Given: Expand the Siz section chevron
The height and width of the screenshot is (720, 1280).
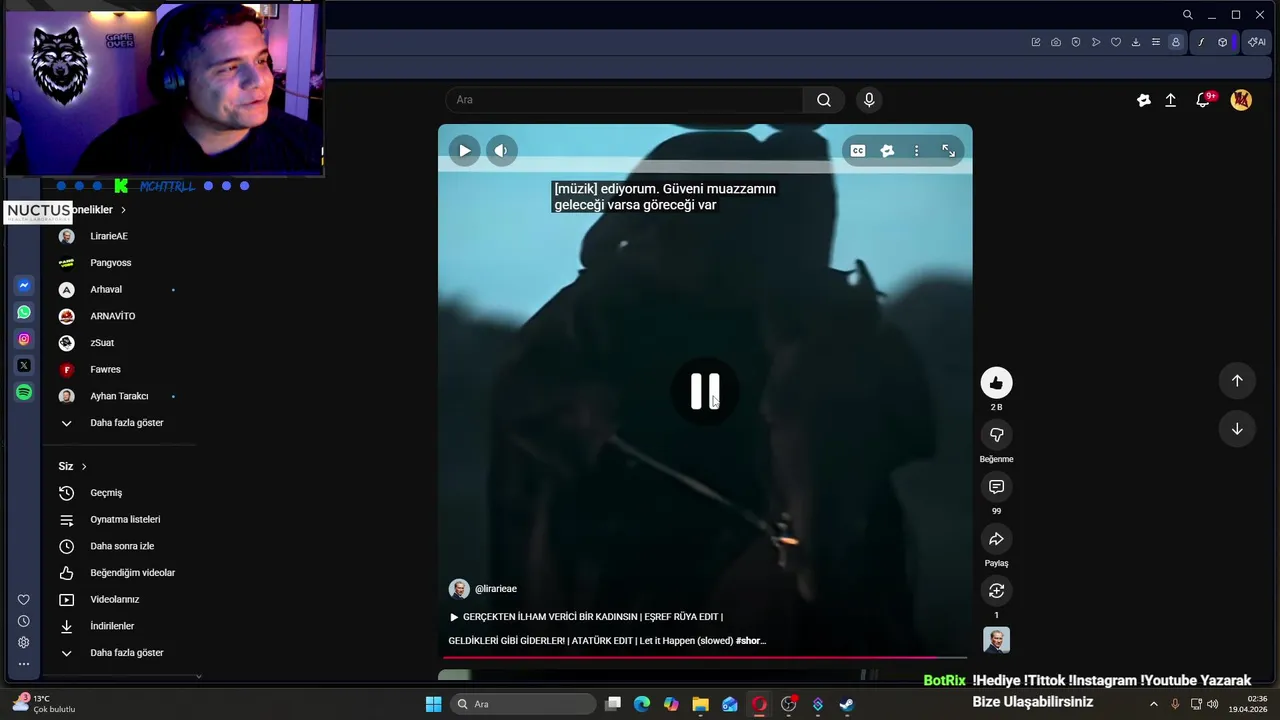Looking at the screenshot, I should click(84, 466).
